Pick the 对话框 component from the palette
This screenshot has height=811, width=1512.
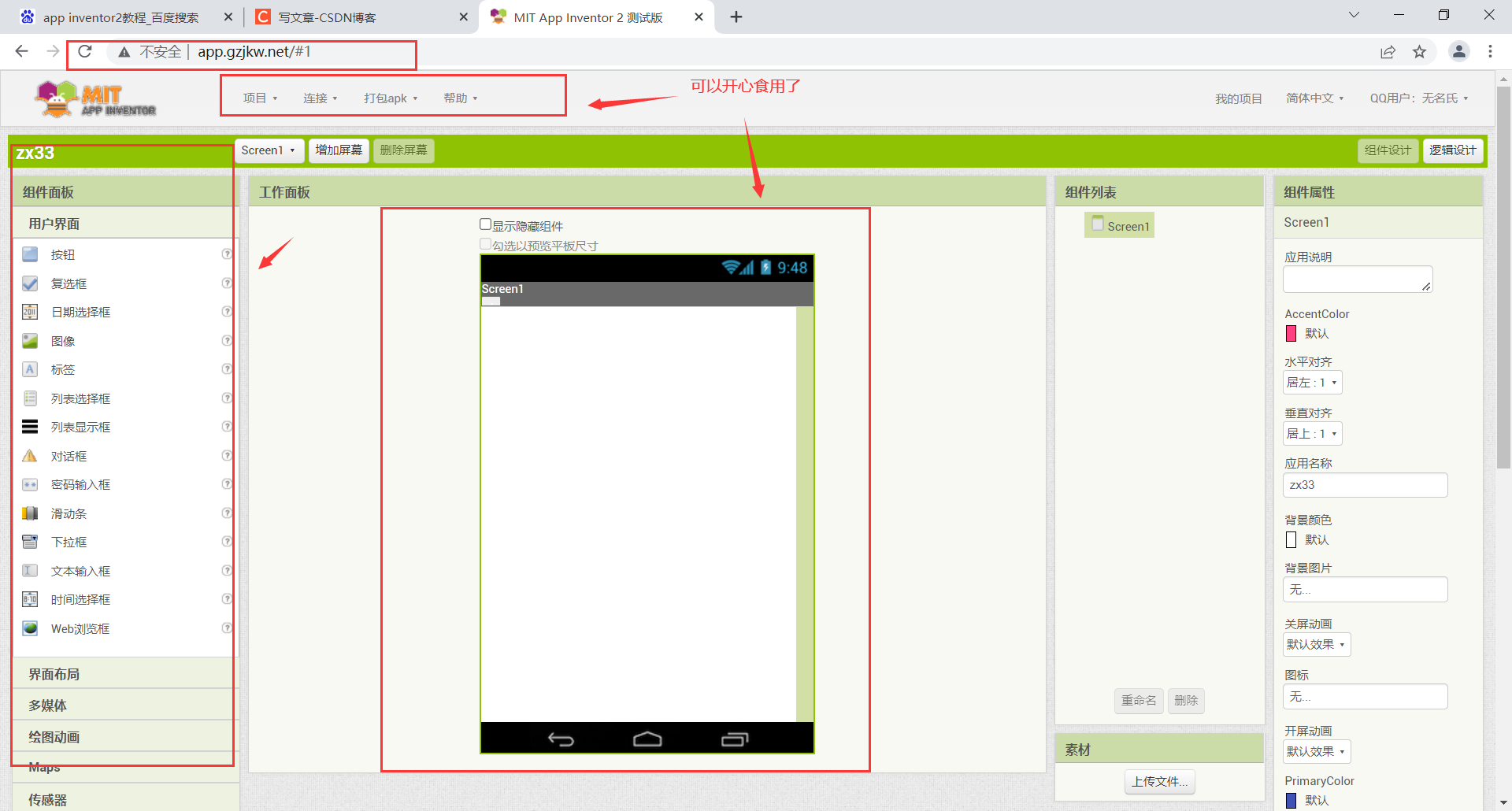tap(69, 455)
